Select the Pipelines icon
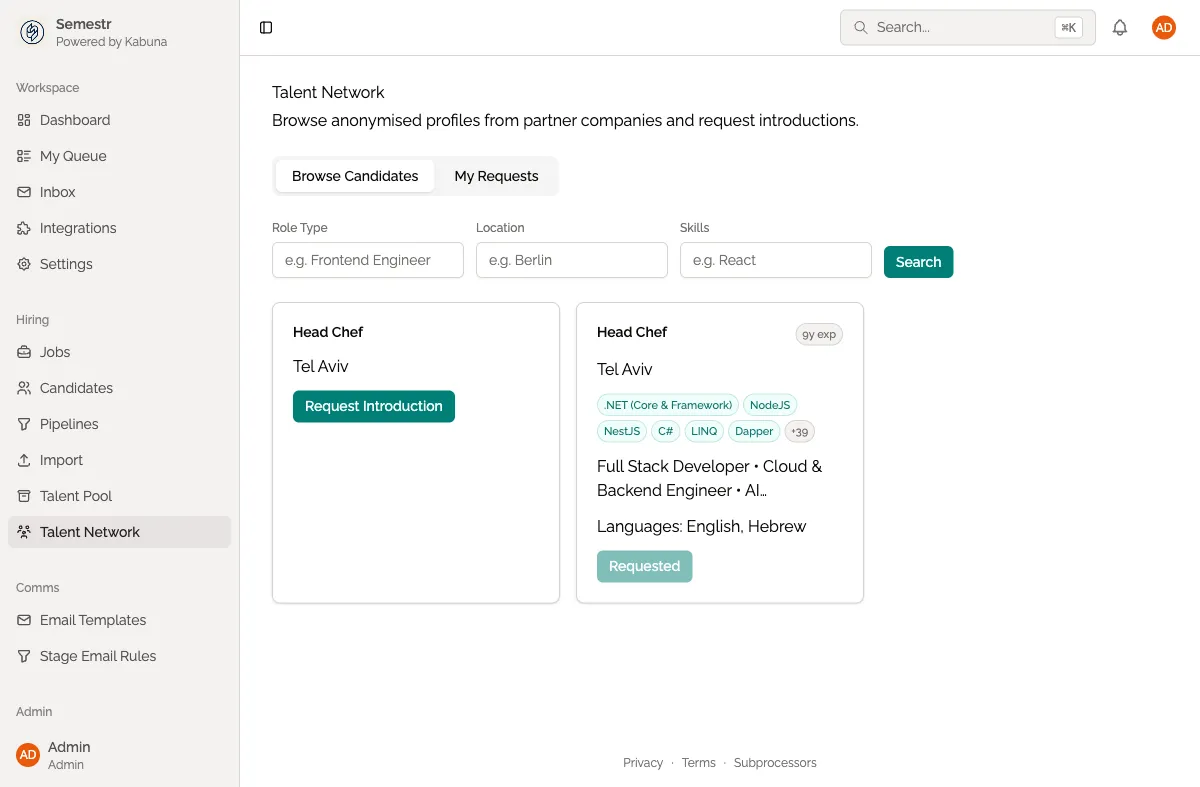Viewport: 1200px width, 787px height. click(23, 424)
